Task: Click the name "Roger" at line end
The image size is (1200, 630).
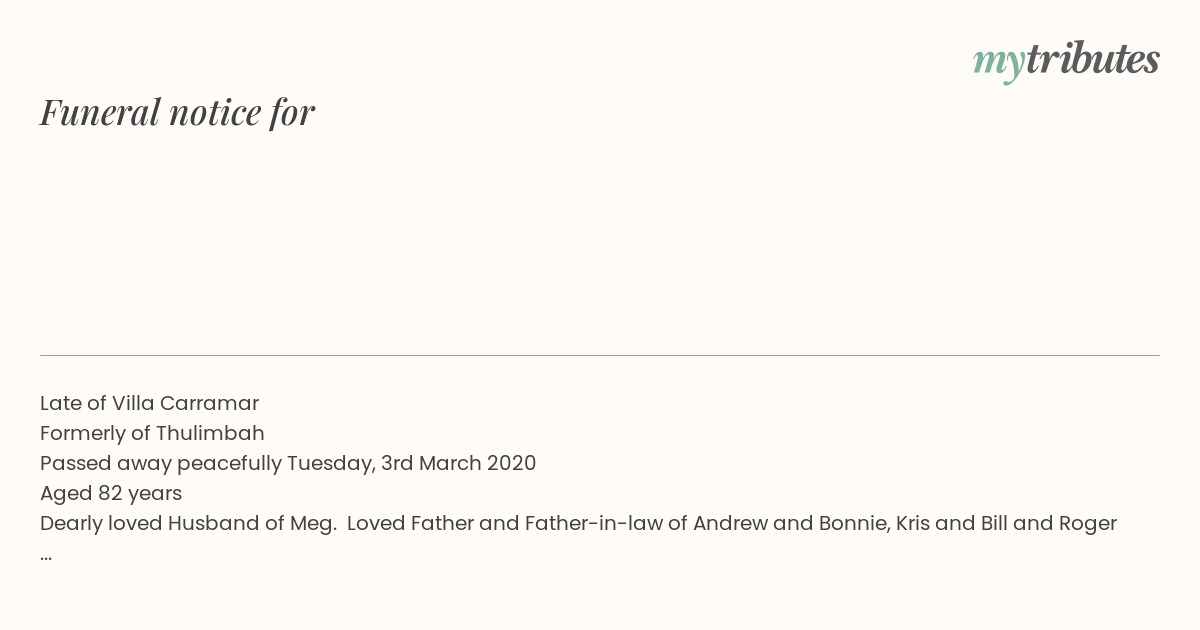Action: pos(1087,524)
